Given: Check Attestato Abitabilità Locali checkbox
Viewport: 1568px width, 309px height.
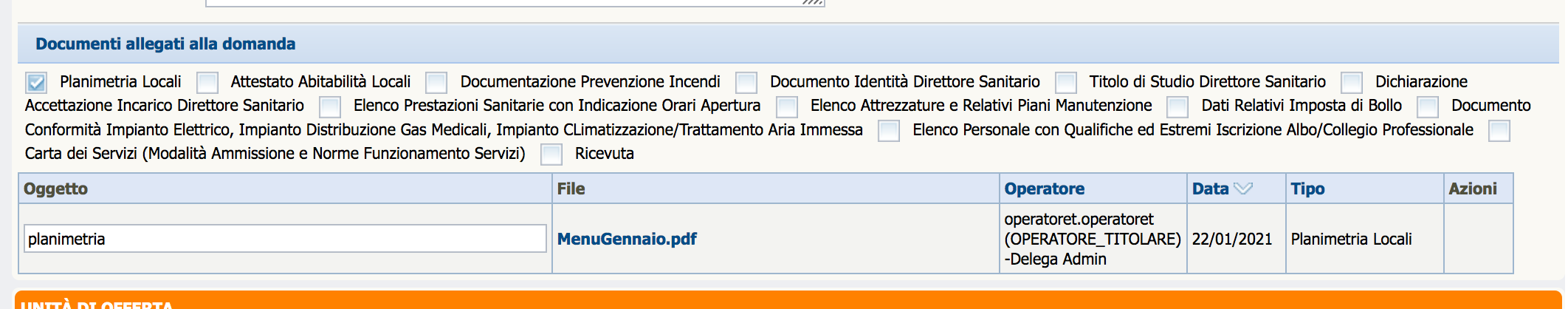Looking at the screenshot, I should coord(207,83).
